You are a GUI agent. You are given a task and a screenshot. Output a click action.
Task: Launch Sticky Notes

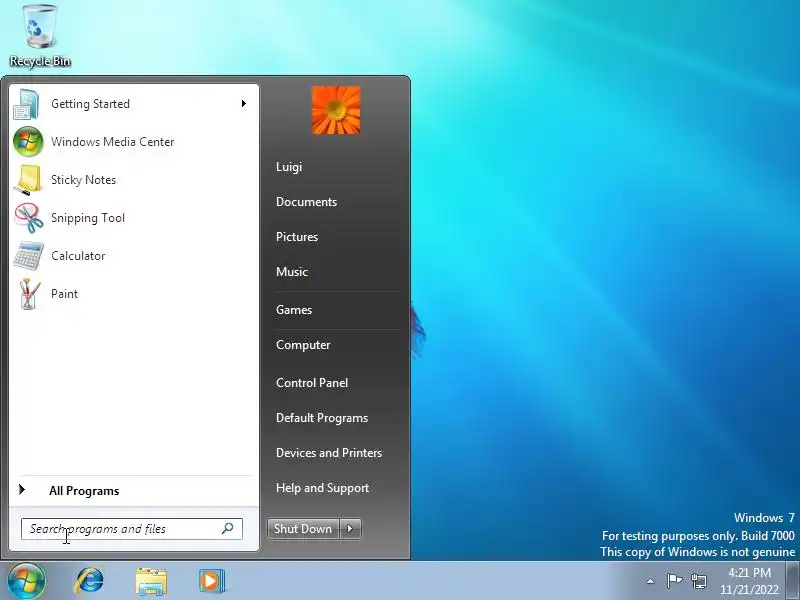134,180
